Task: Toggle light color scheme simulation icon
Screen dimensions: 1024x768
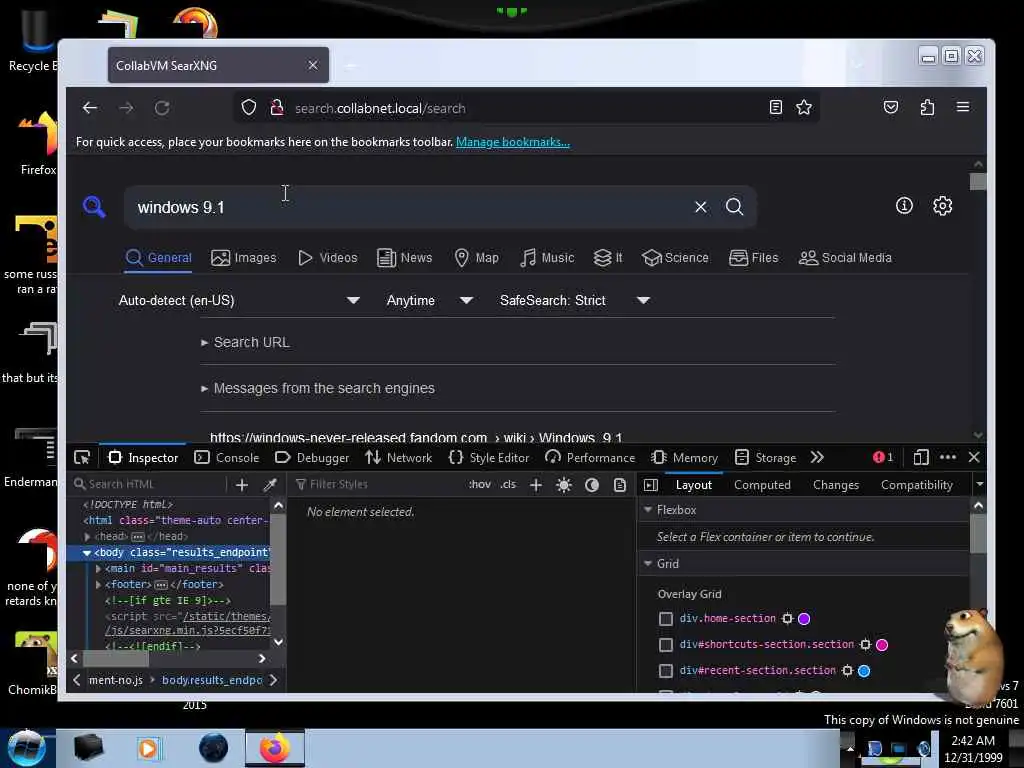Action: click(564, 485)
